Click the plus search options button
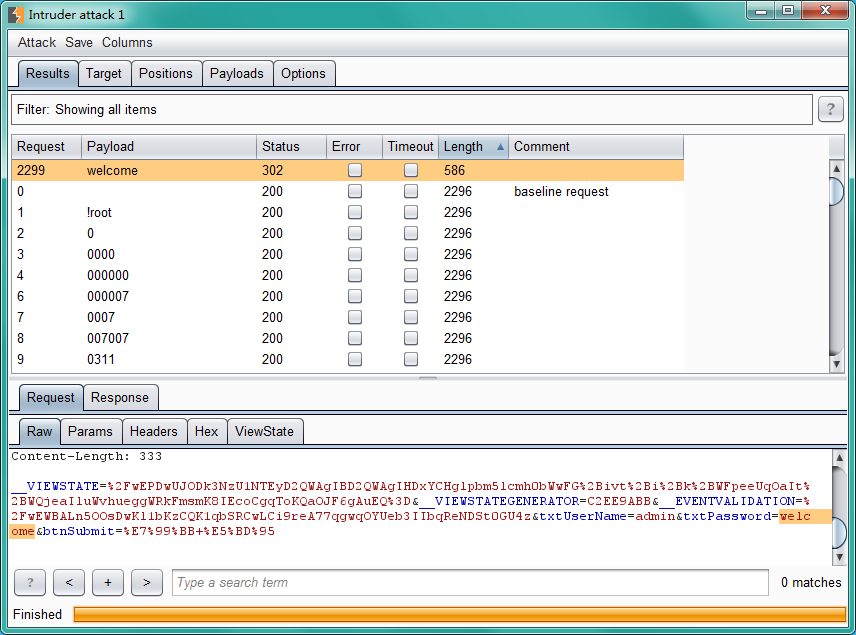856x635 pixels. (x=108, y=583)
